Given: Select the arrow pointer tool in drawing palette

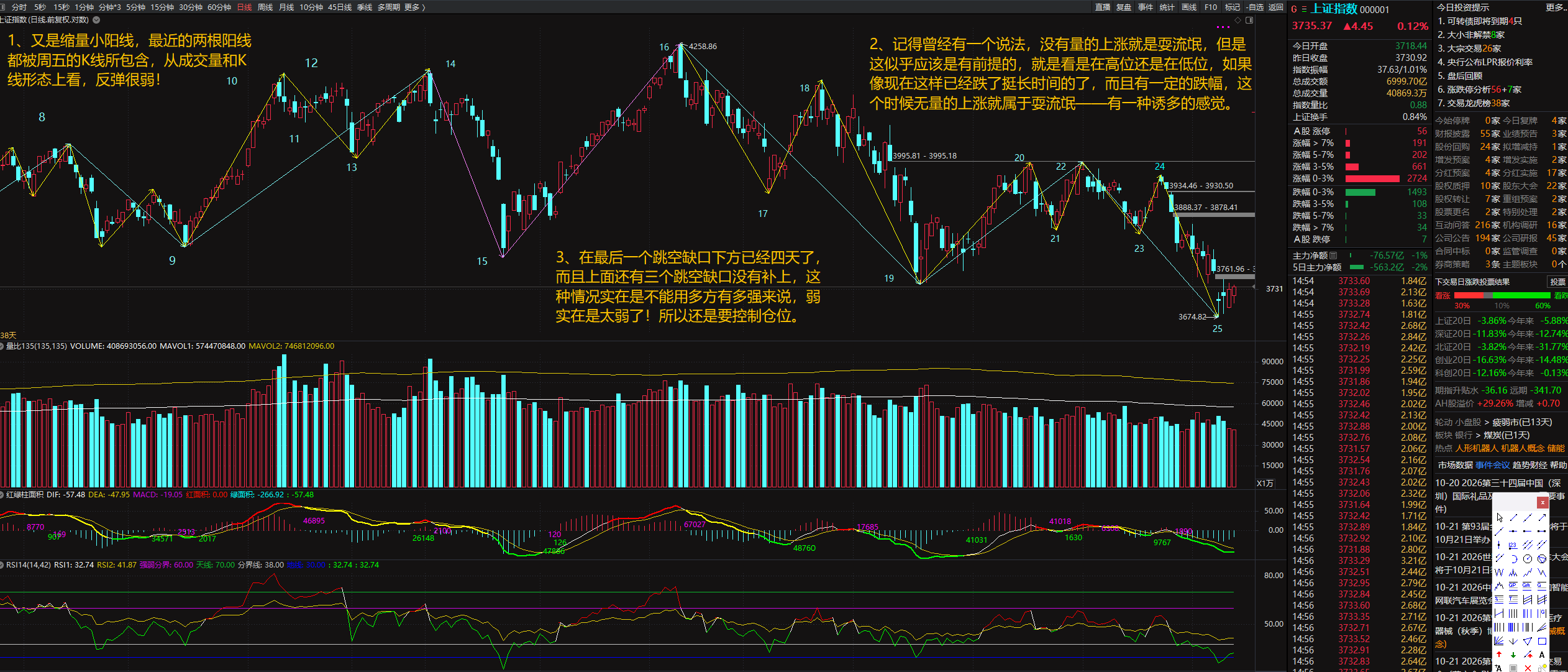Looking at the screenshot, I should pos(1499,517).
